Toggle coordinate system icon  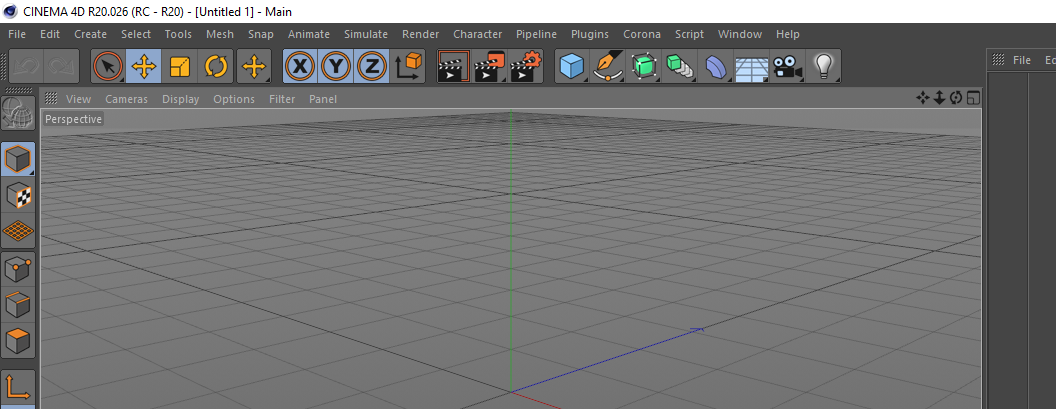(x=407, y=66)
